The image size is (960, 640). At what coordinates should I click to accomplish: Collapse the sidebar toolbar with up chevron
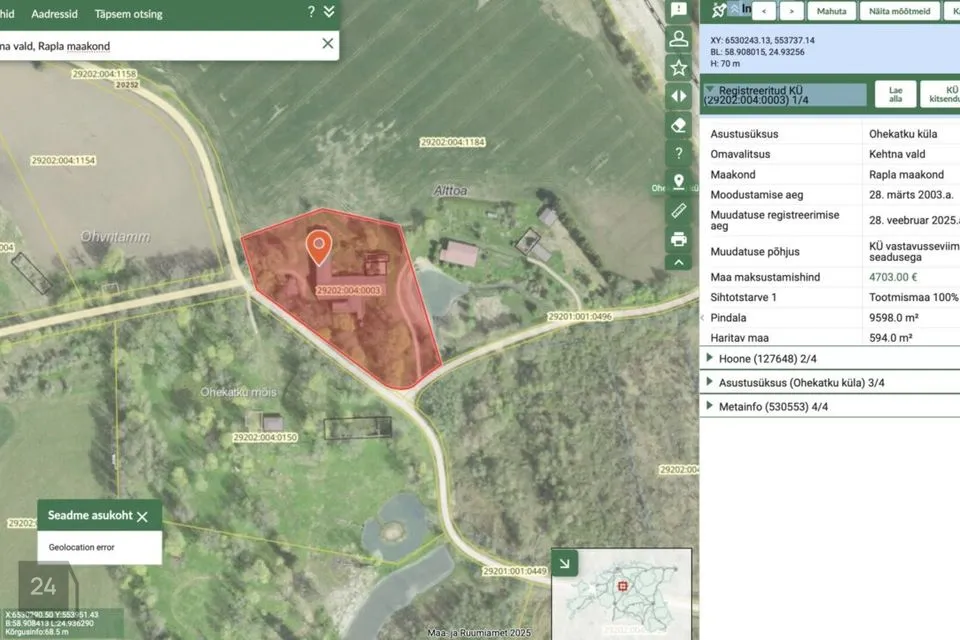pyautogui.click(x=679, y=263)
